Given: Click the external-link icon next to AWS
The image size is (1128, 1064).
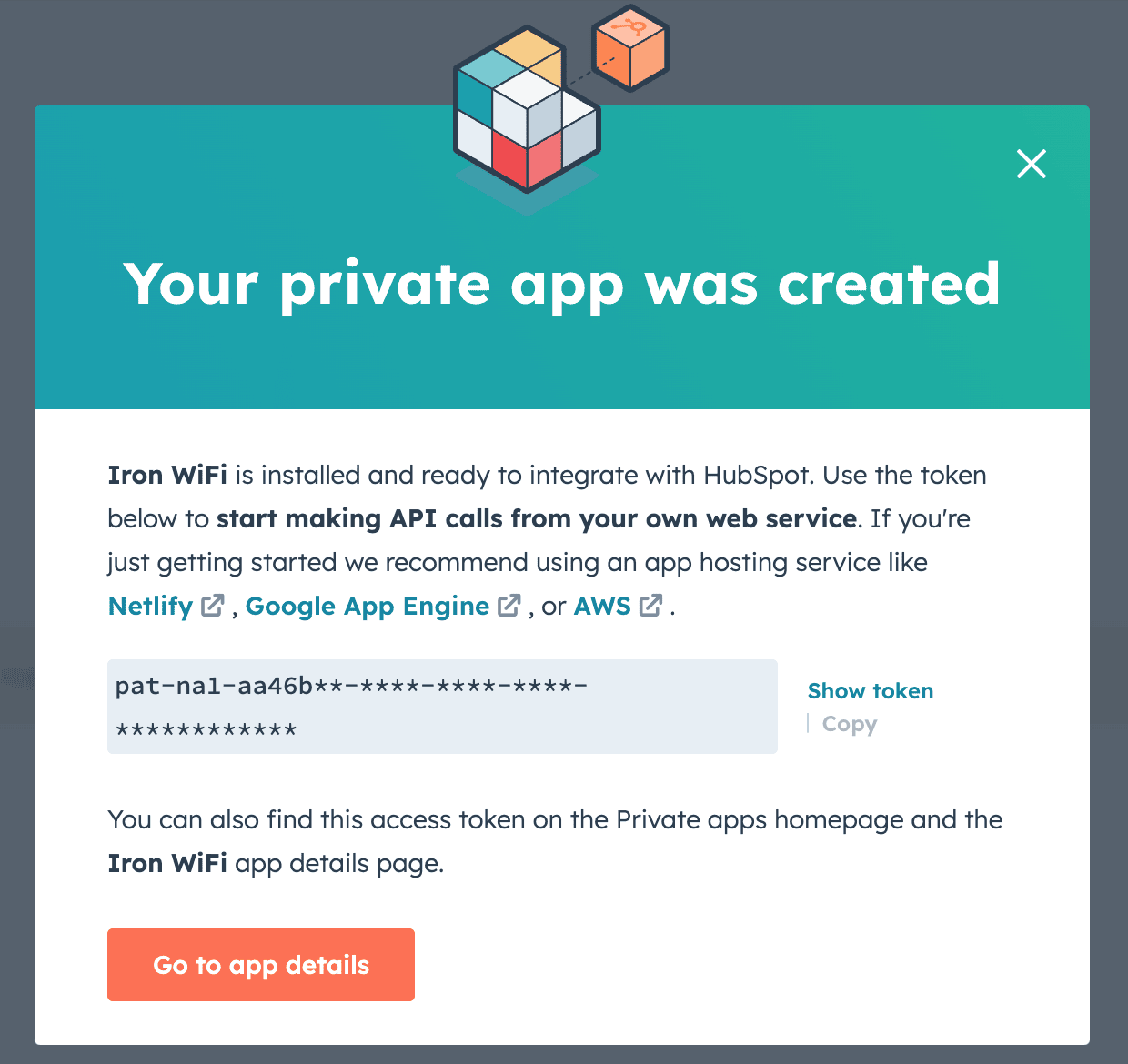Looking at the screenshot, I should pos(650,605).
